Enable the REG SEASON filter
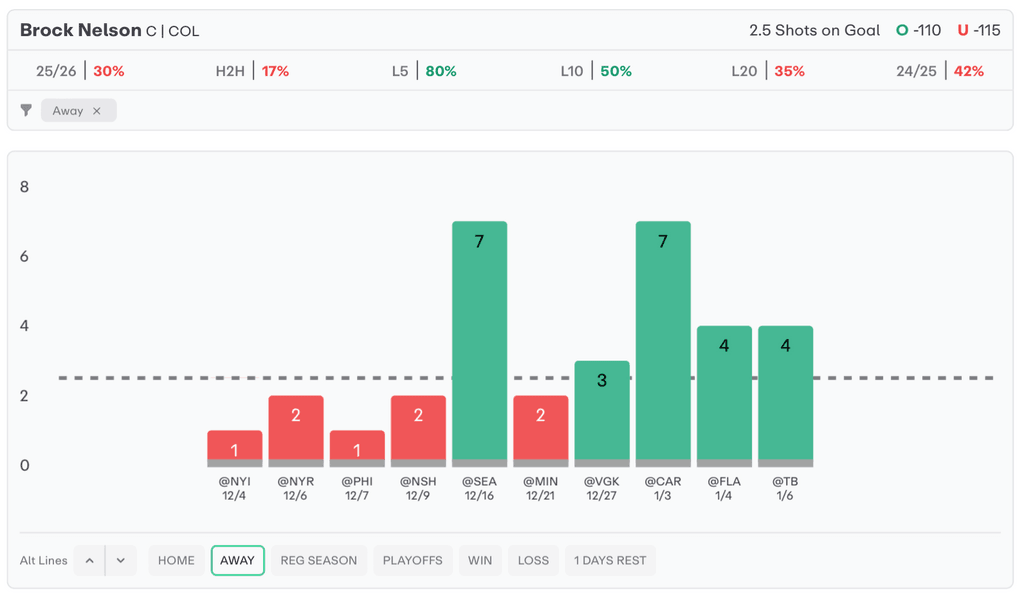 318,561
